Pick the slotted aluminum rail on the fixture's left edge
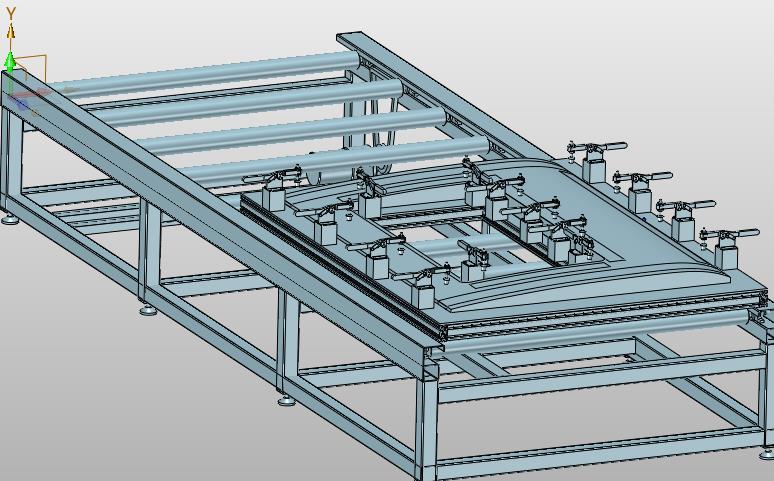Screen dimensions: 774x481 click(343, 267)
